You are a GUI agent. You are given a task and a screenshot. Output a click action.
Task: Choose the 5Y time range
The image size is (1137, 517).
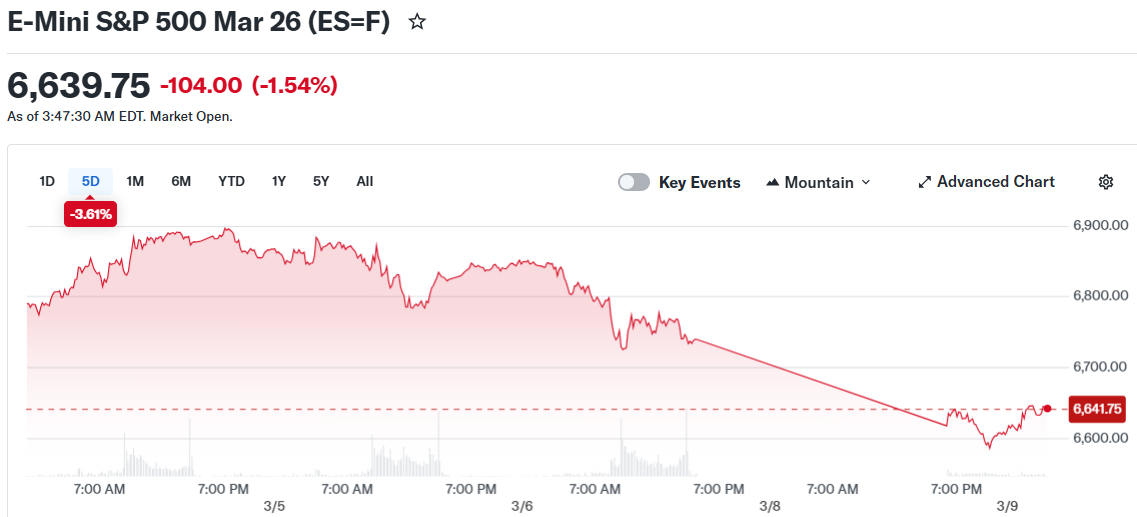(321, 181)
